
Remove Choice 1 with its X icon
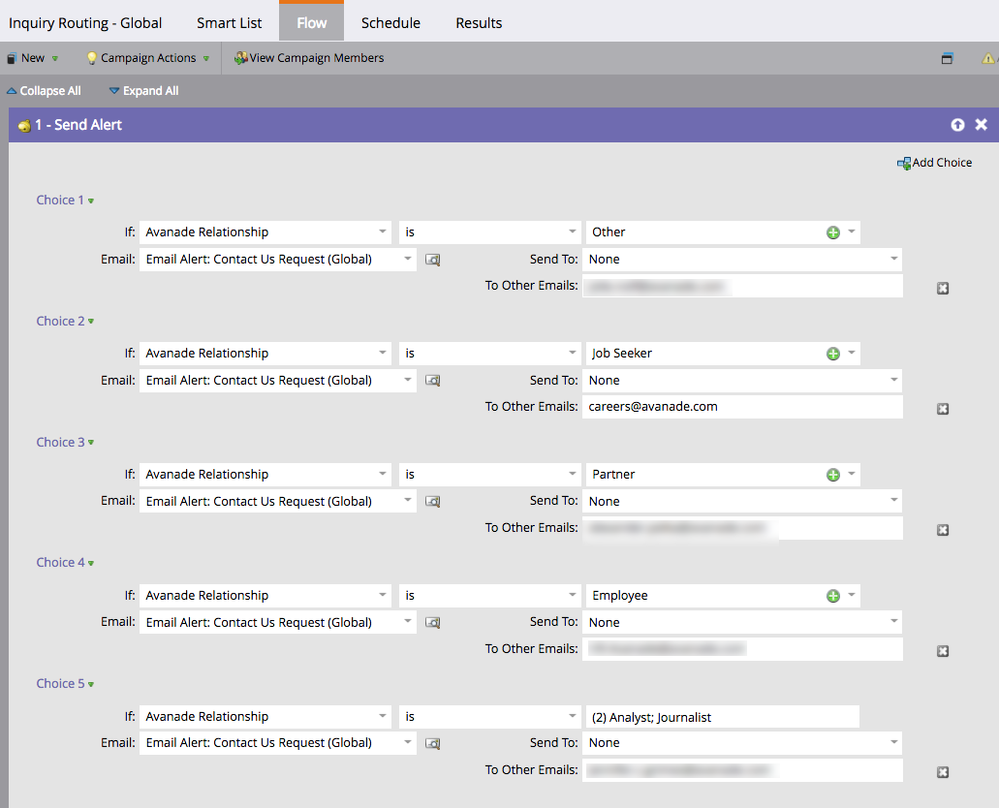(943, 289)
